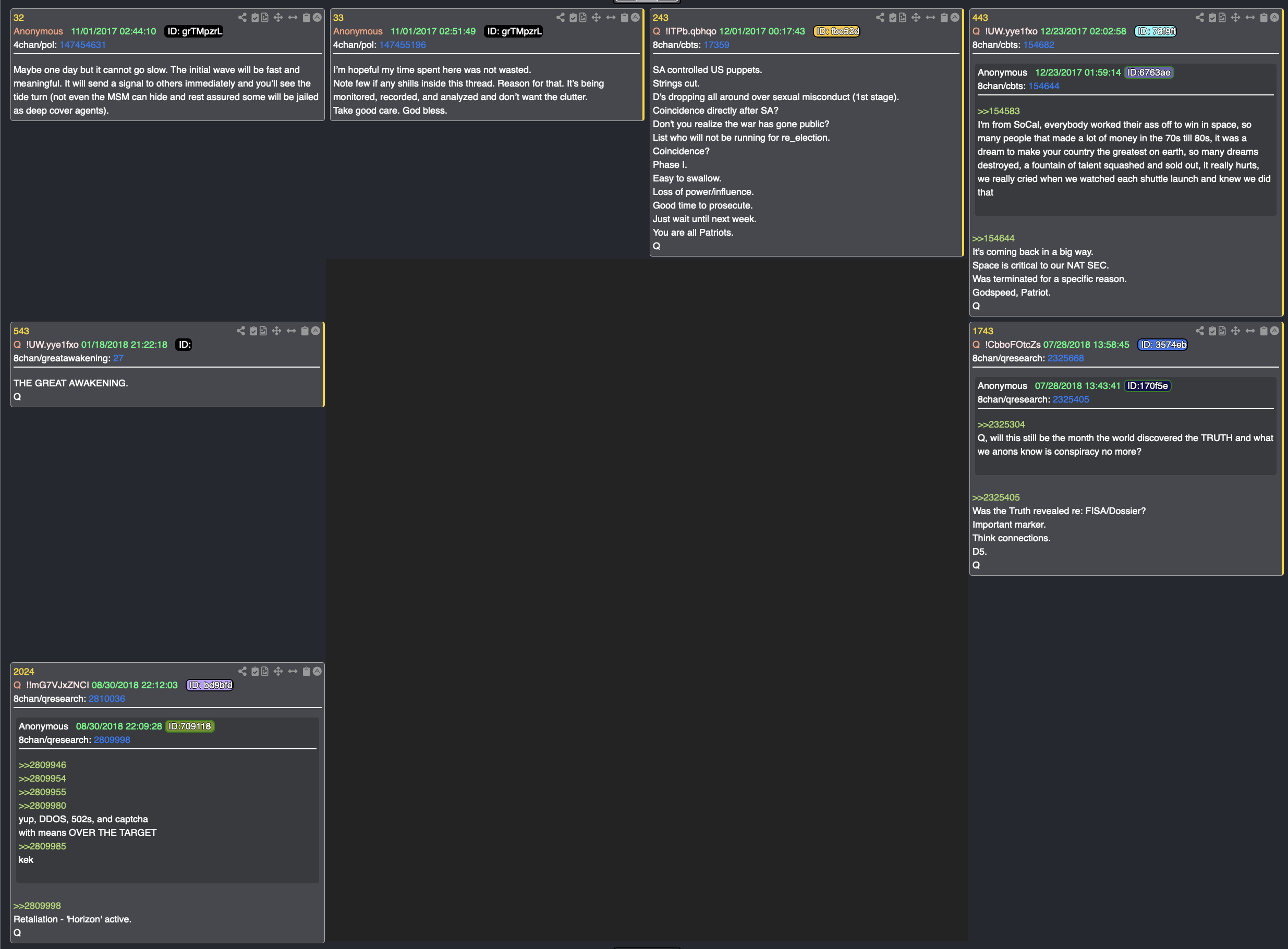This screenshot has width=1288, height=949.
Task: Click the plain clipboard icon on post 243
Action: point(944,17)
